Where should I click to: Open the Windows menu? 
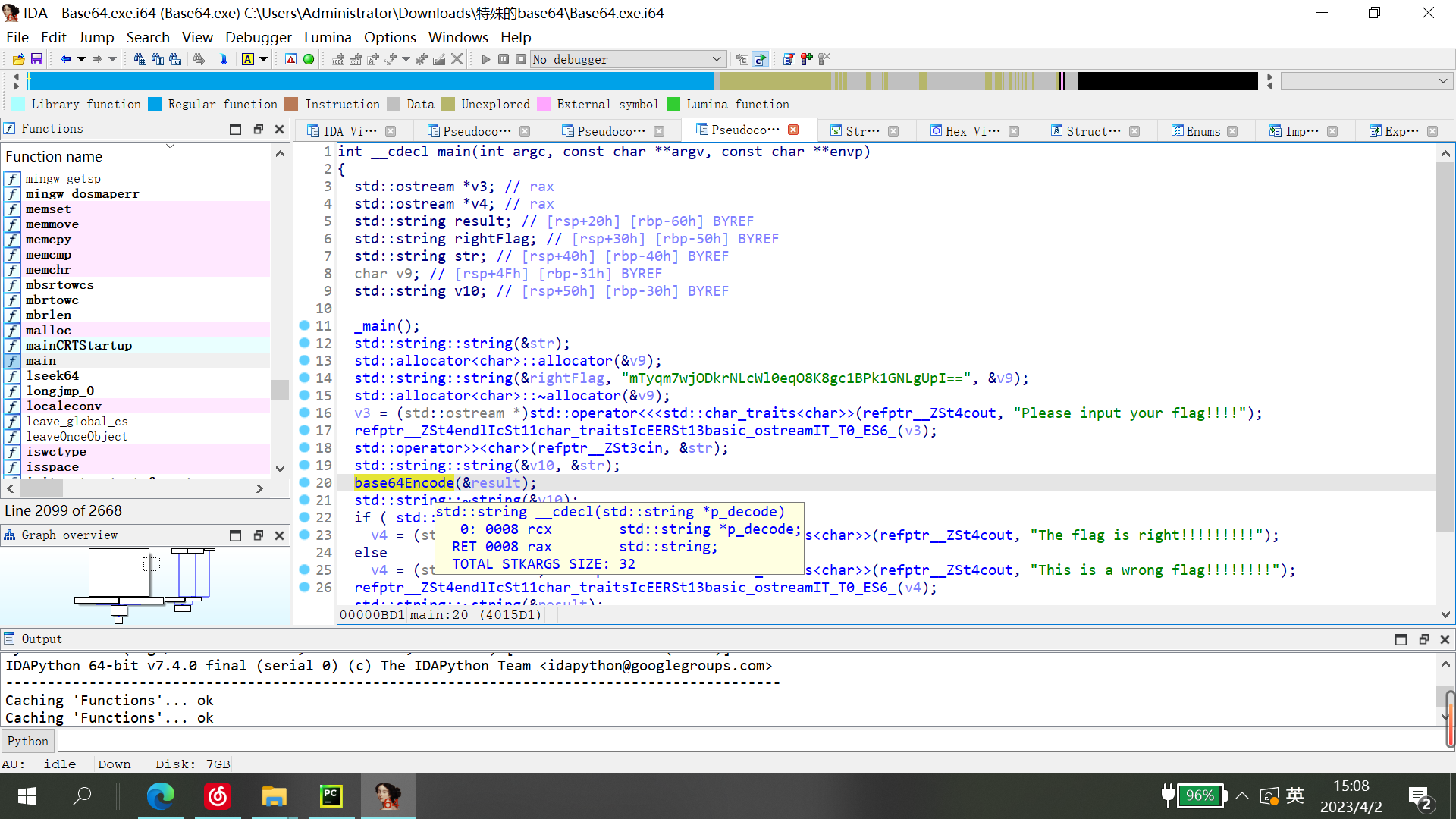(458, 37)
